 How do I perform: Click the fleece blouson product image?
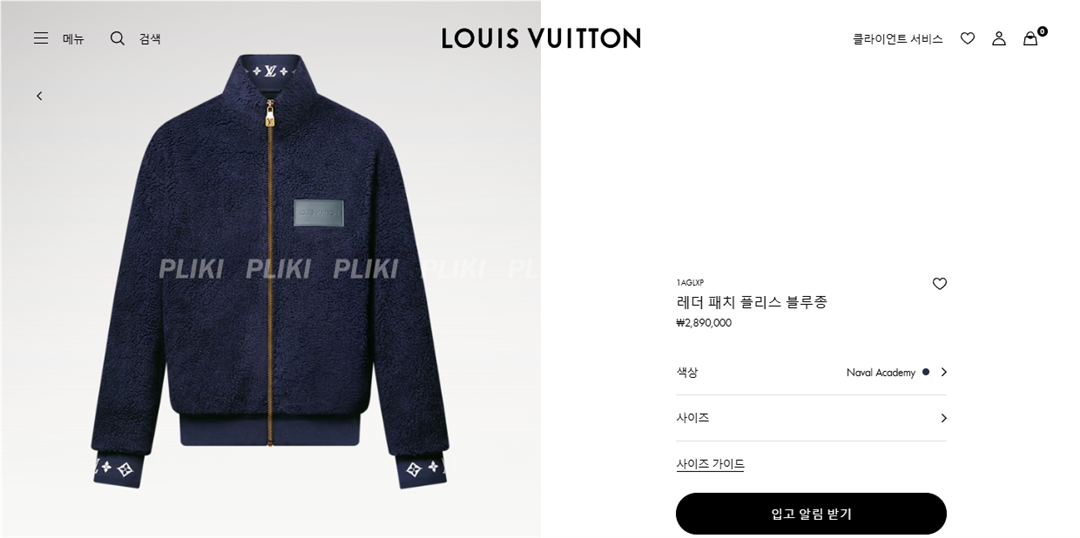coord(270,272)
